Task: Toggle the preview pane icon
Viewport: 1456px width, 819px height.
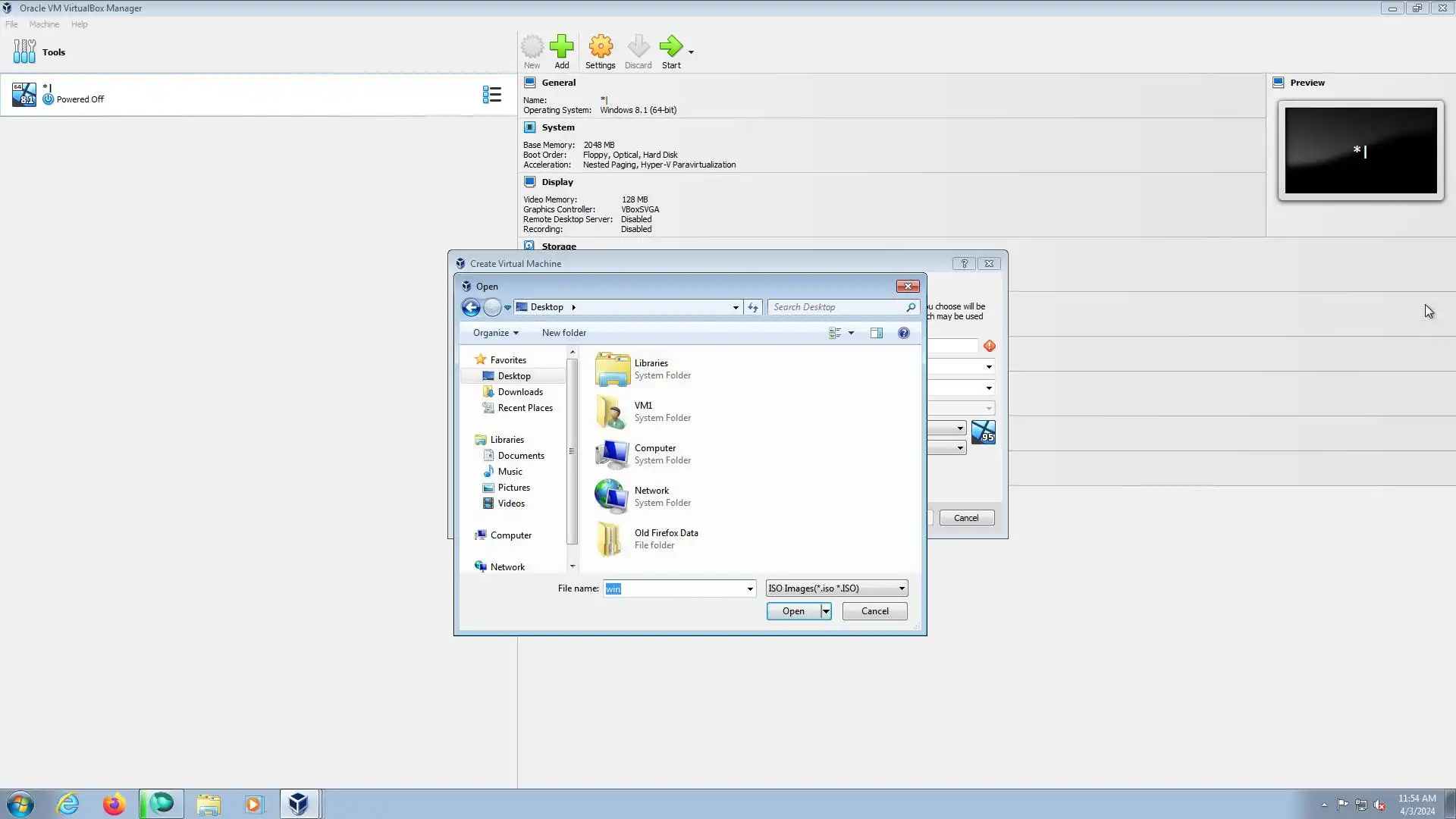Action: point(877,333)
